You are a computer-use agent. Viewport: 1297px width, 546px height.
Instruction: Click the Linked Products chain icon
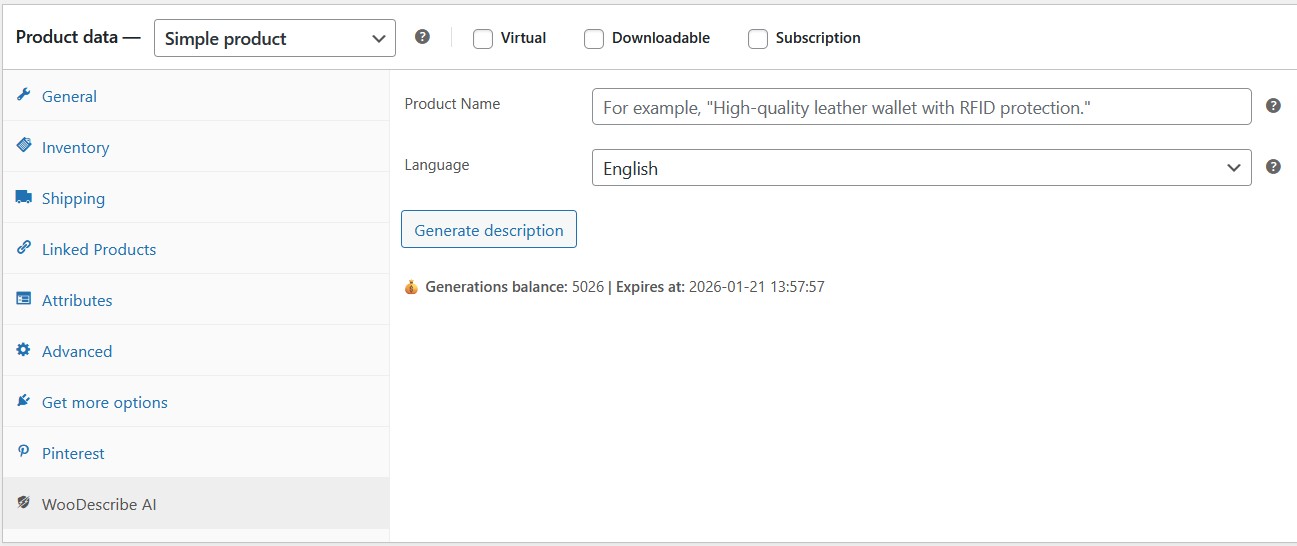(x=24, y=248)
